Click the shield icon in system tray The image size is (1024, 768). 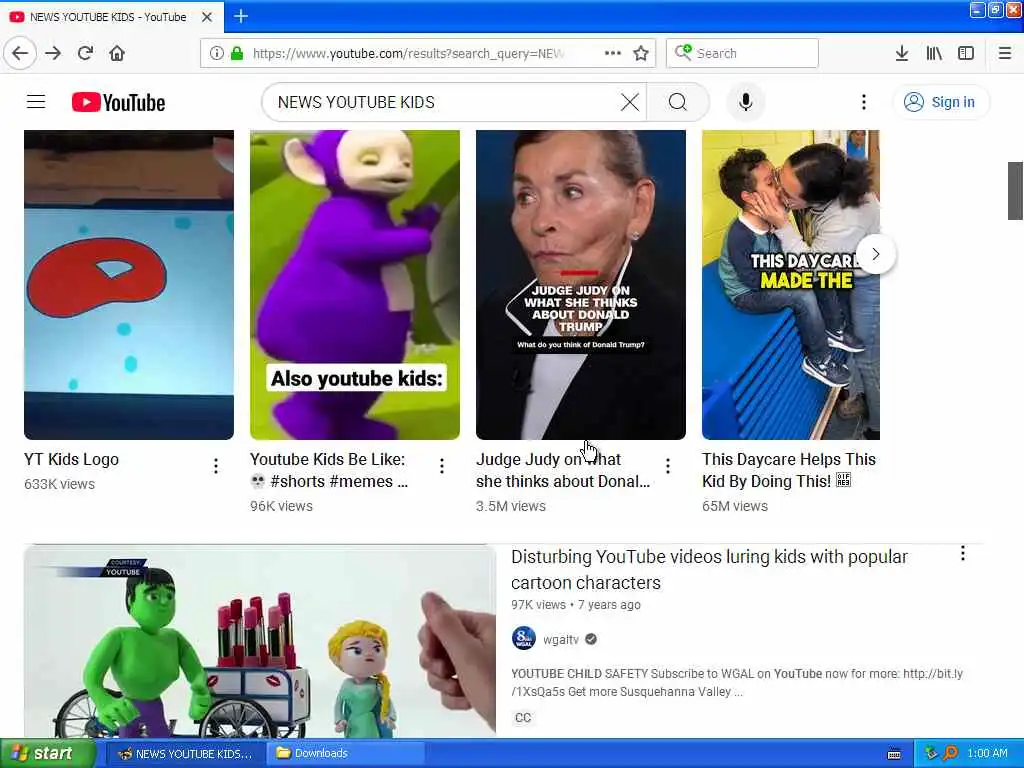point(931,753)
